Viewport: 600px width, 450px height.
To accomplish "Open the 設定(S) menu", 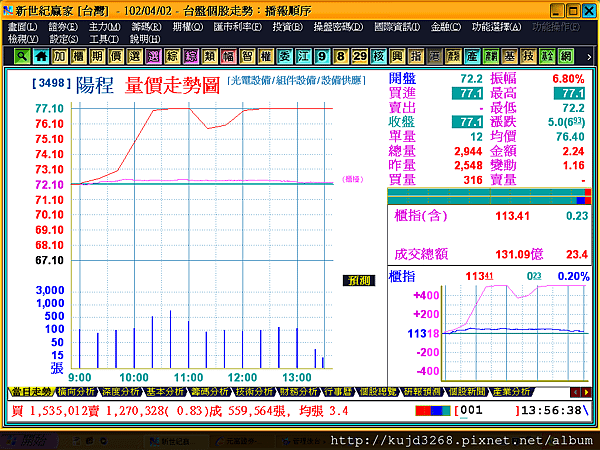I will pyautogui.click(x=64, y=39).
